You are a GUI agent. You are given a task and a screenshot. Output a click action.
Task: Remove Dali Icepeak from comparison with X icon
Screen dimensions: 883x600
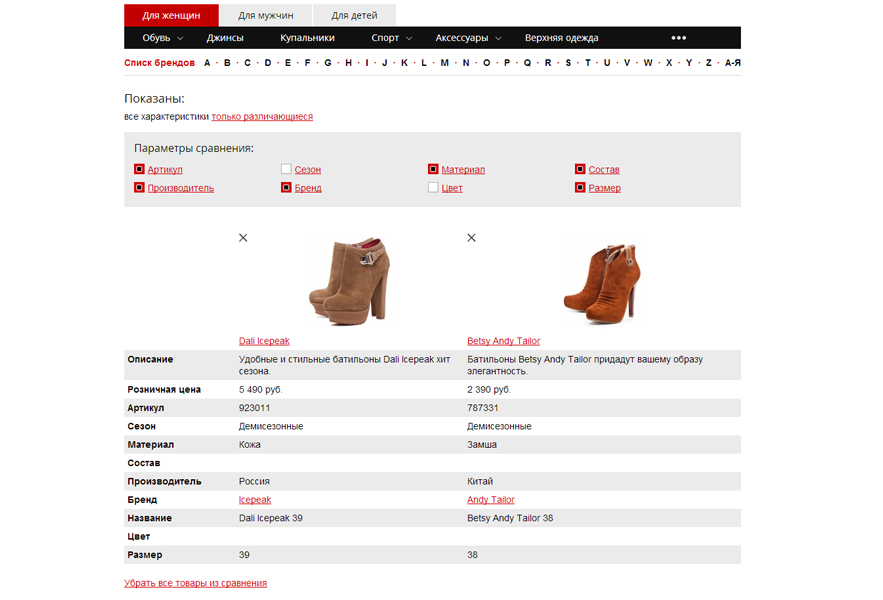[x=243, y=238]
